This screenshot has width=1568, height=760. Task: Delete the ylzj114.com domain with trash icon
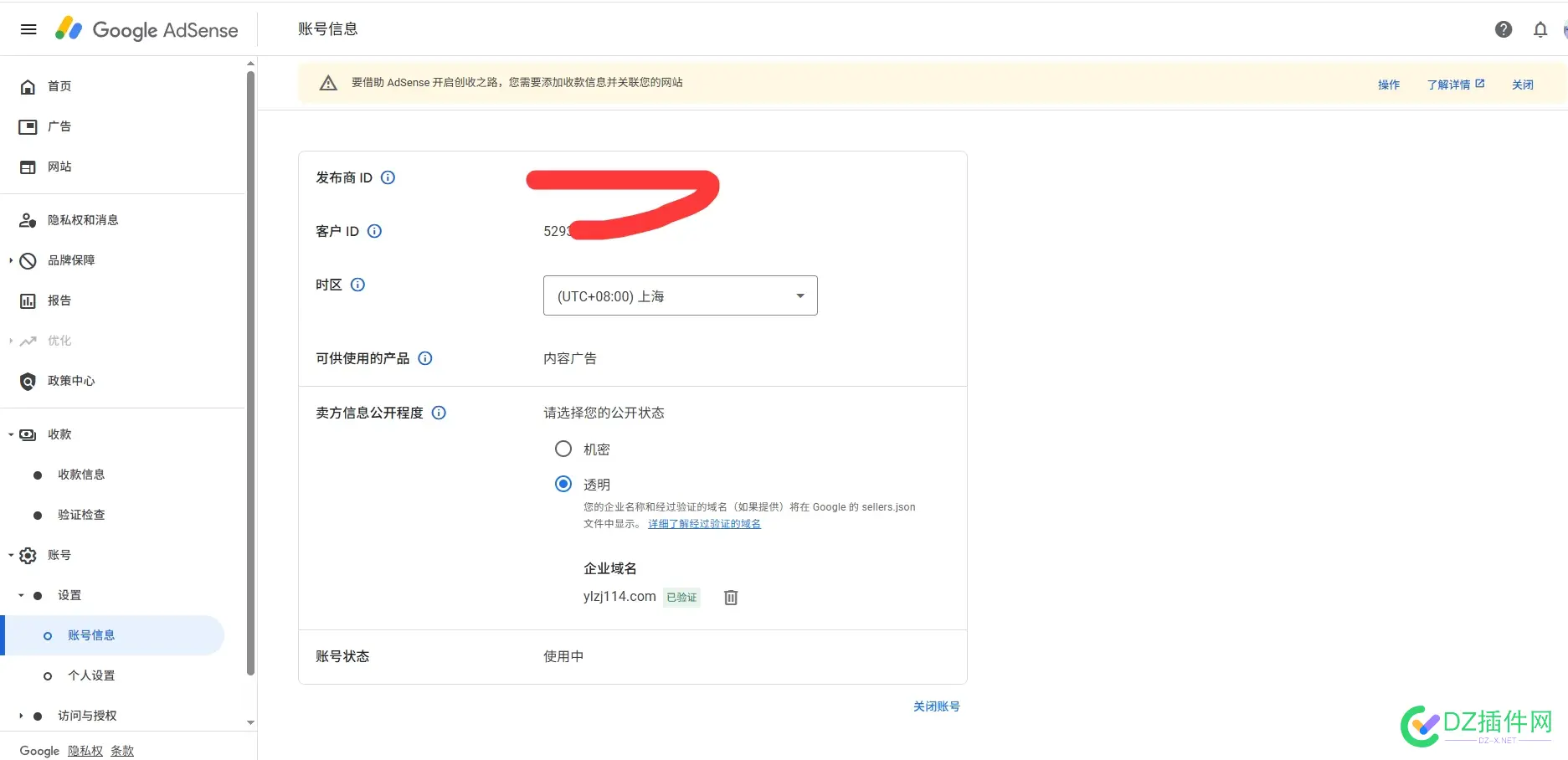[731, 597]
